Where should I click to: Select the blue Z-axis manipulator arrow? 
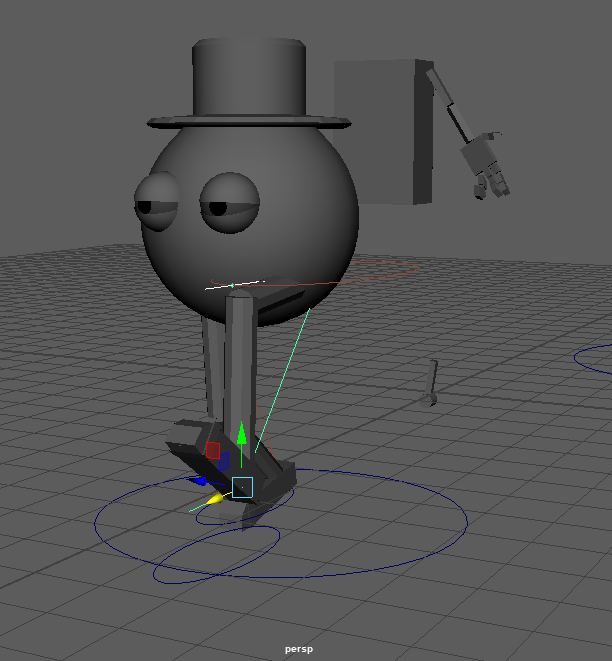pyautogui.click(x=198, y=481)
